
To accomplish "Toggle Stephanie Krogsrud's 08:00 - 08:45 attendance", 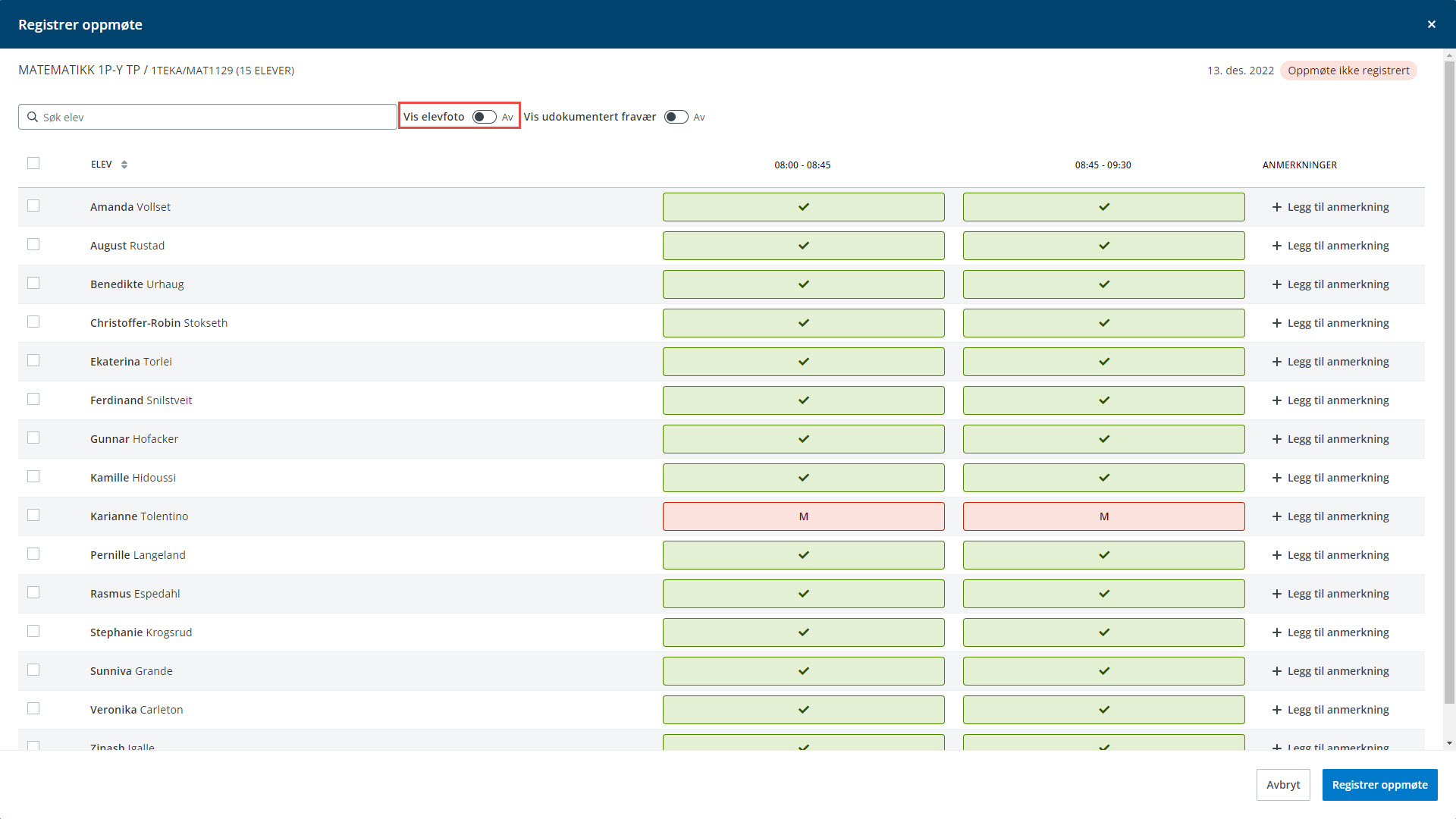I will [804, 632].
